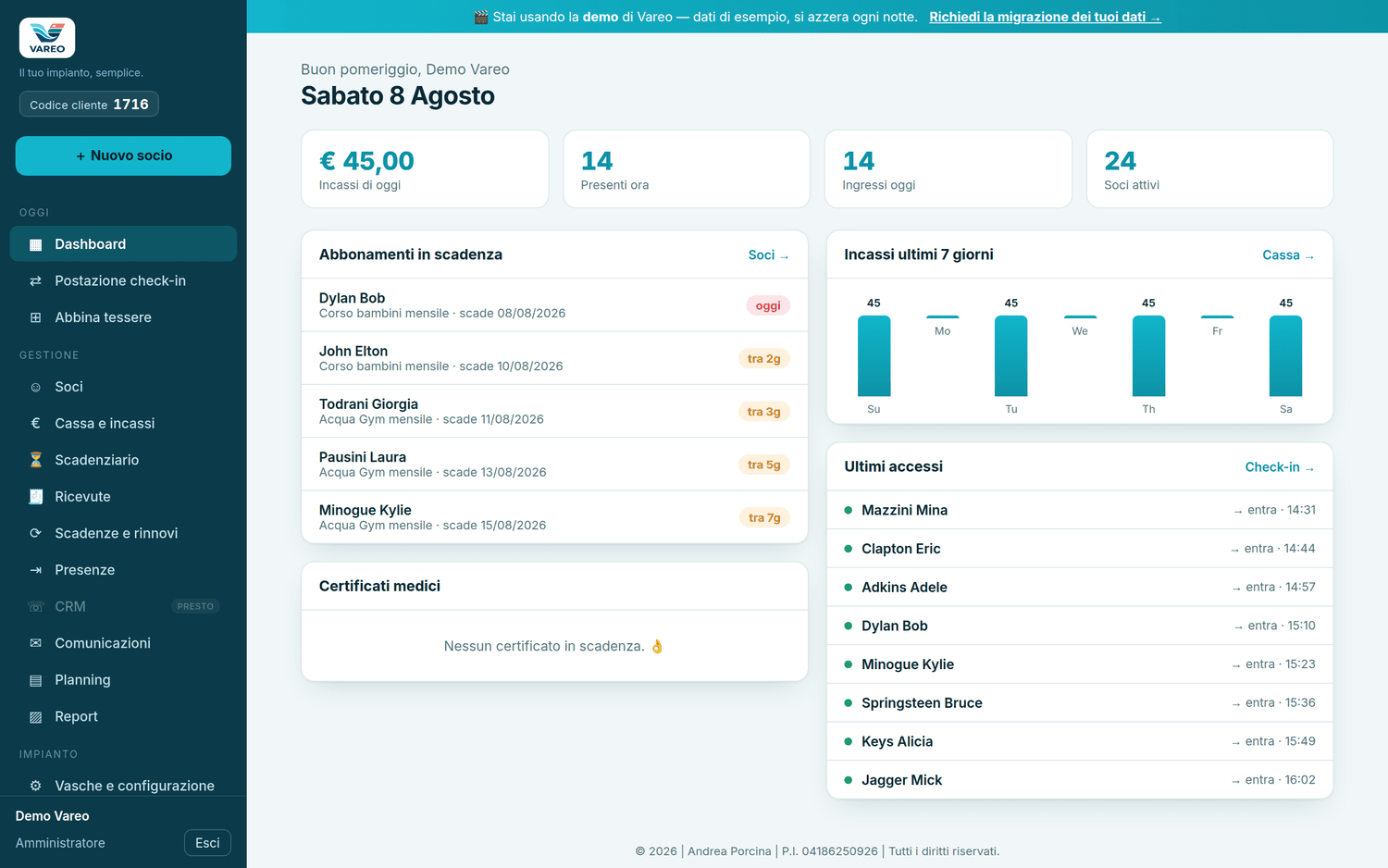The height and width of the screenshot is (868, 1388).
Task: Click the € 45,00 Incassi di oggi card
Action: [x=425, y=169]
